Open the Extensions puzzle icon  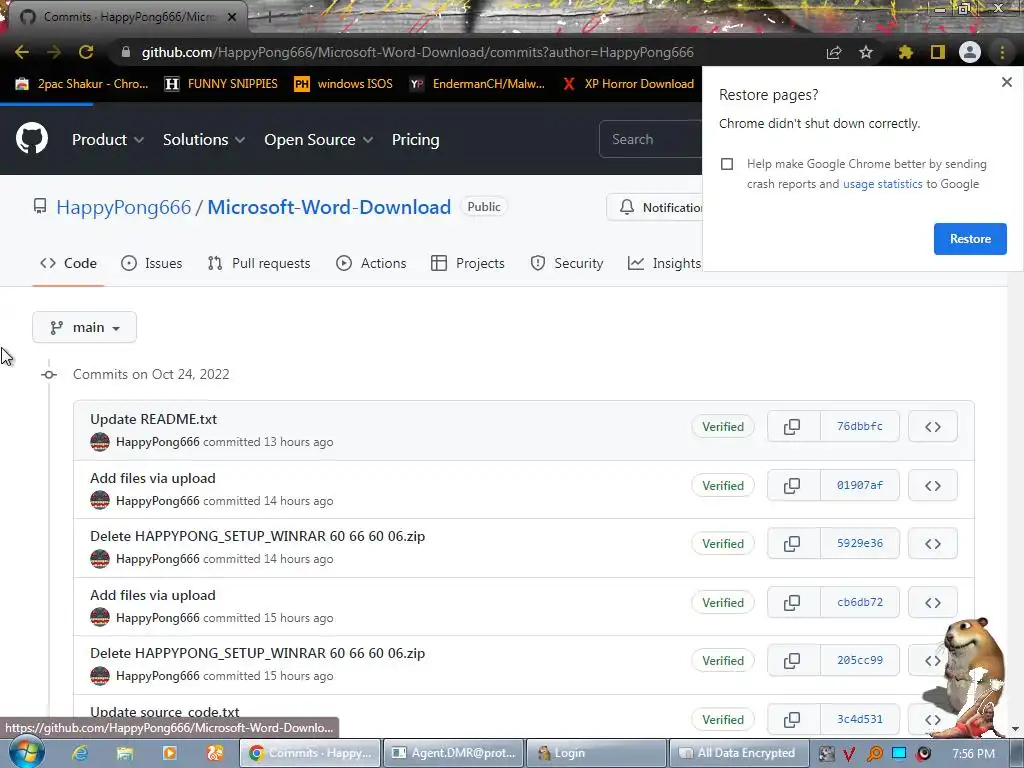[x=905, y=52]
